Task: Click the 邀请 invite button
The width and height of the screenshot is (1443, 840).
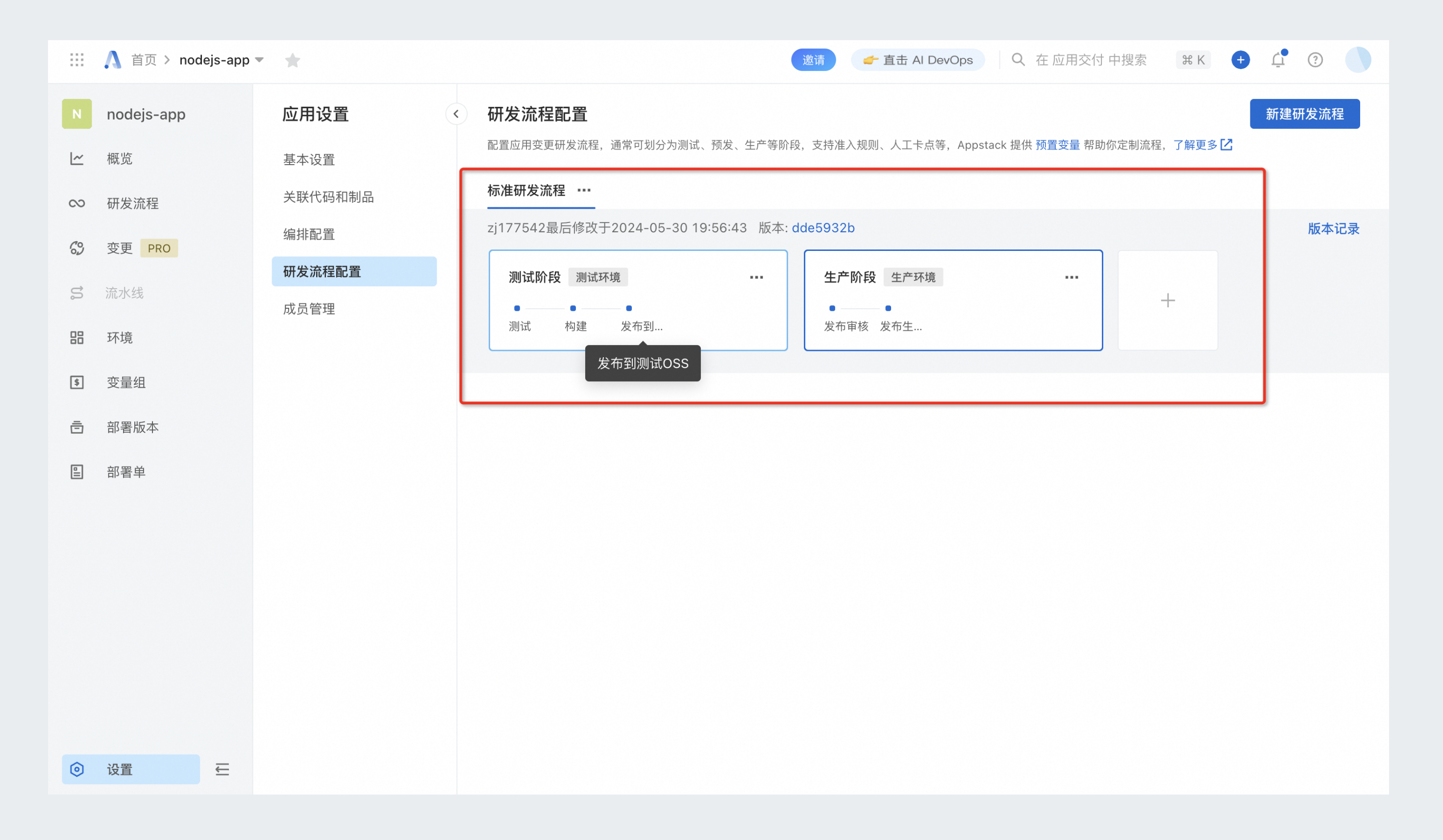Action: (813, 60)
